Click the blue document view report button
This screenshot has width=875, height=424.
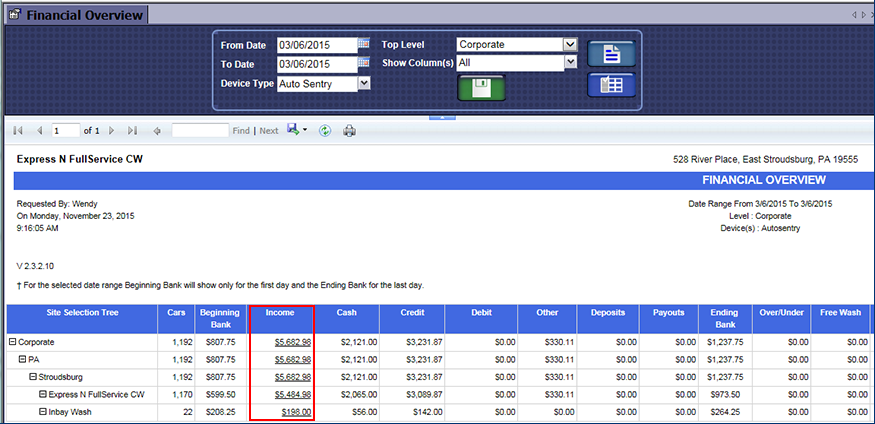[x=611, y=54]
